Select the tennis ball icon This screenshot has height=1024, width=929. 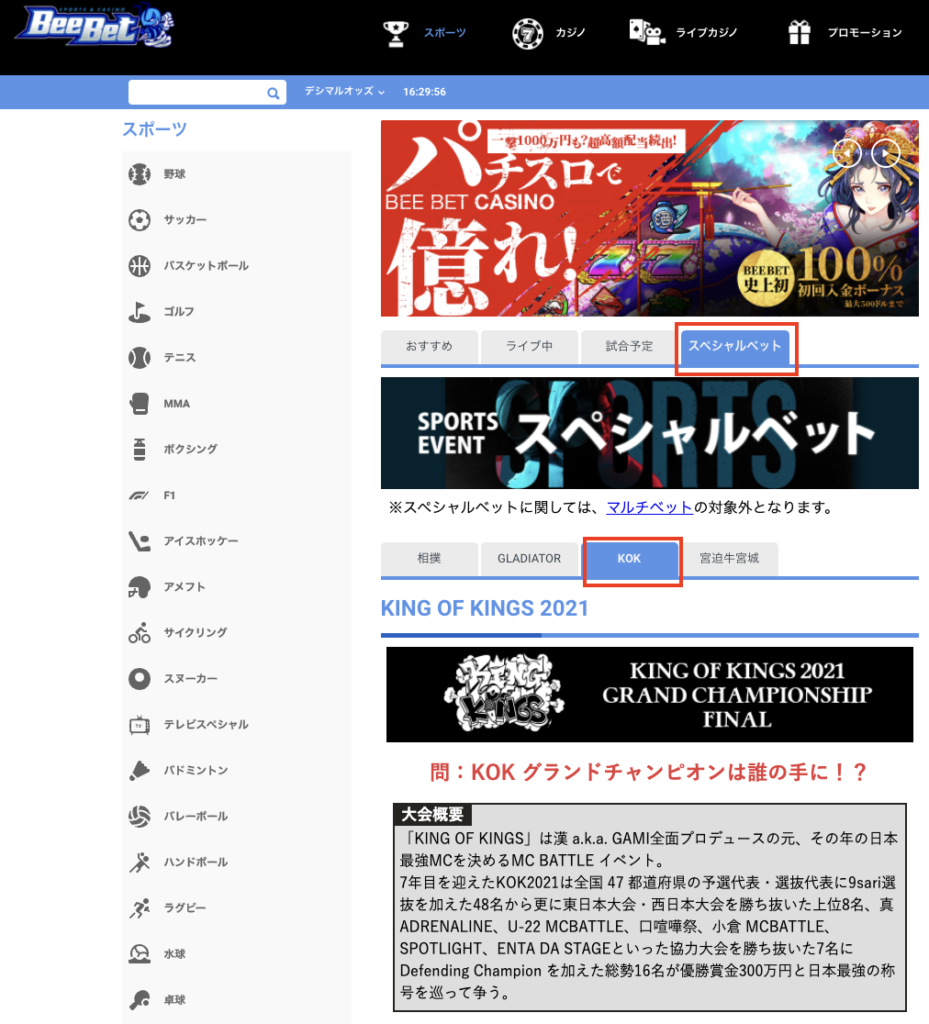tap(139, 358)
